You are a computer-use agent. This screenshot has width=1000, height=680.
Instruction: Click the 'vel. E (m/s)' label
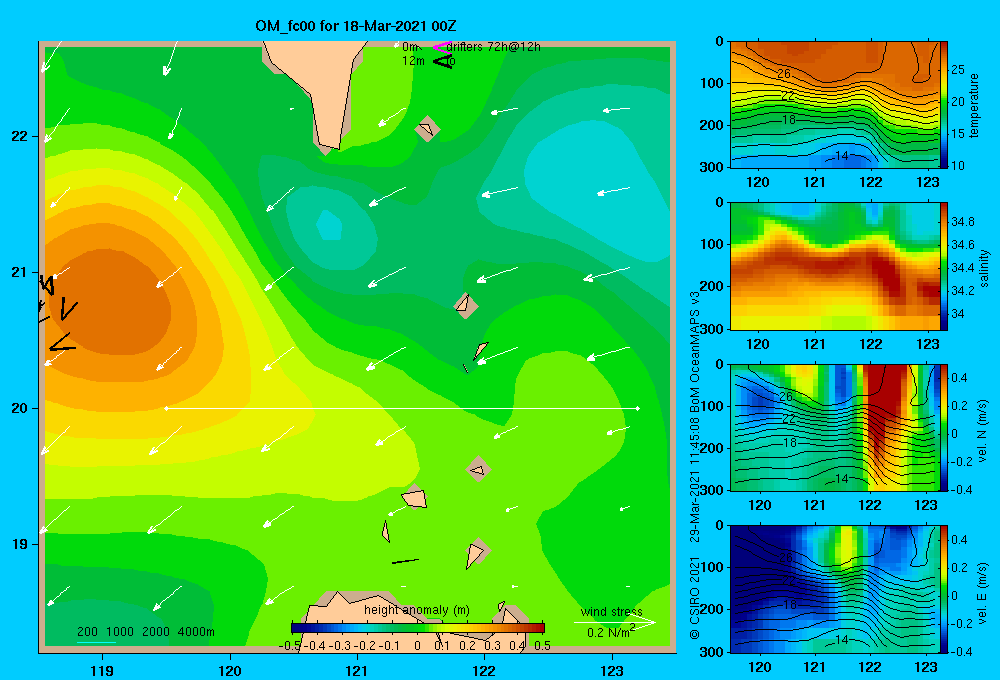pyautogui.click(x=982, y=593)
